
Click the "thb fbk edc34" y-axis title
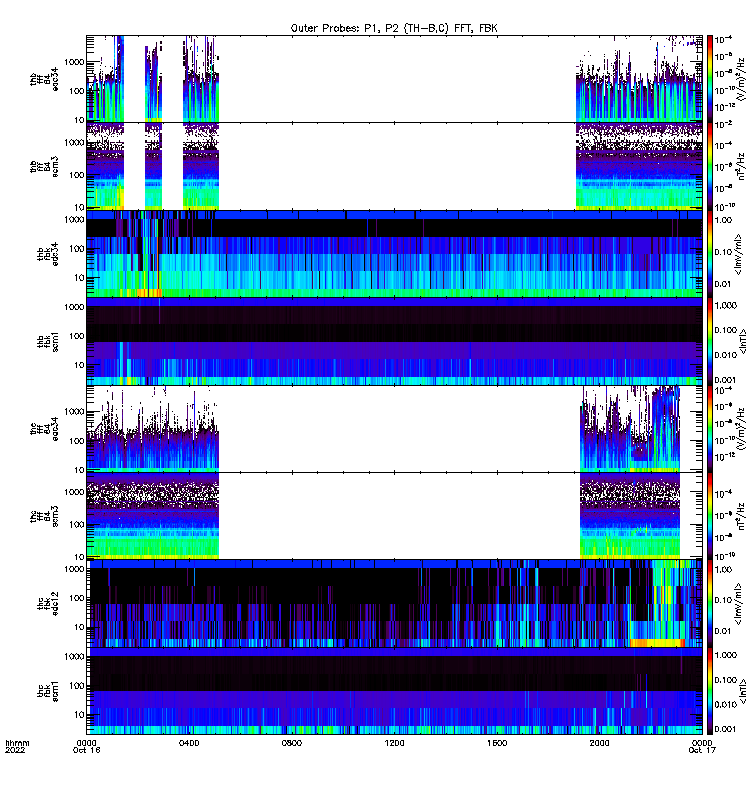click(x=47, y=254)
